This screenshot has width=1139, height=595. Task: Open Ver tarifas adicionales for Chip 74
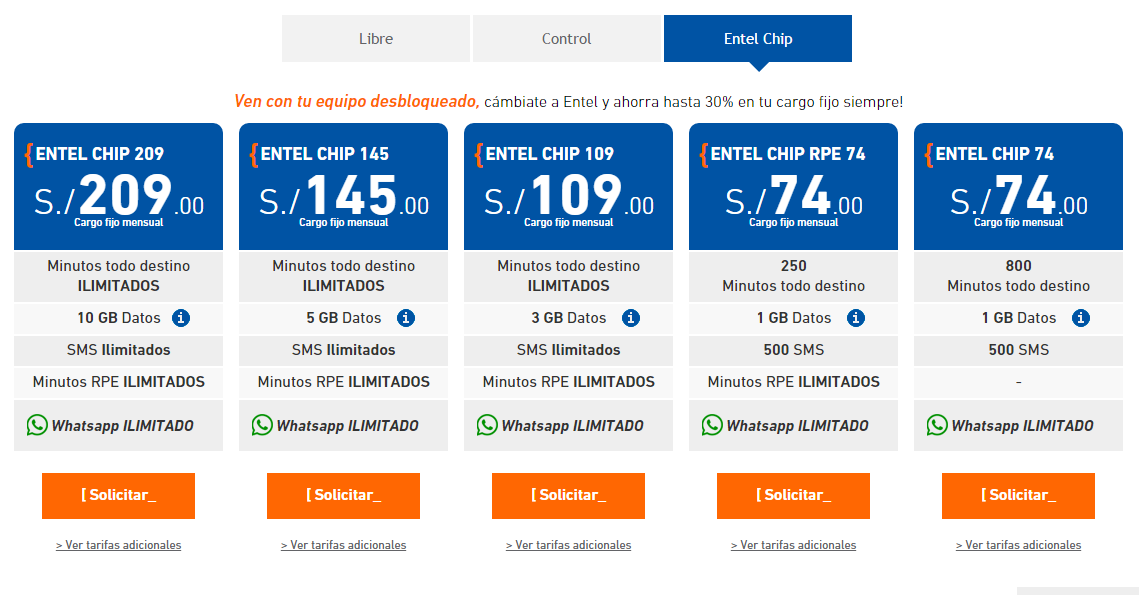(1018, 545)
